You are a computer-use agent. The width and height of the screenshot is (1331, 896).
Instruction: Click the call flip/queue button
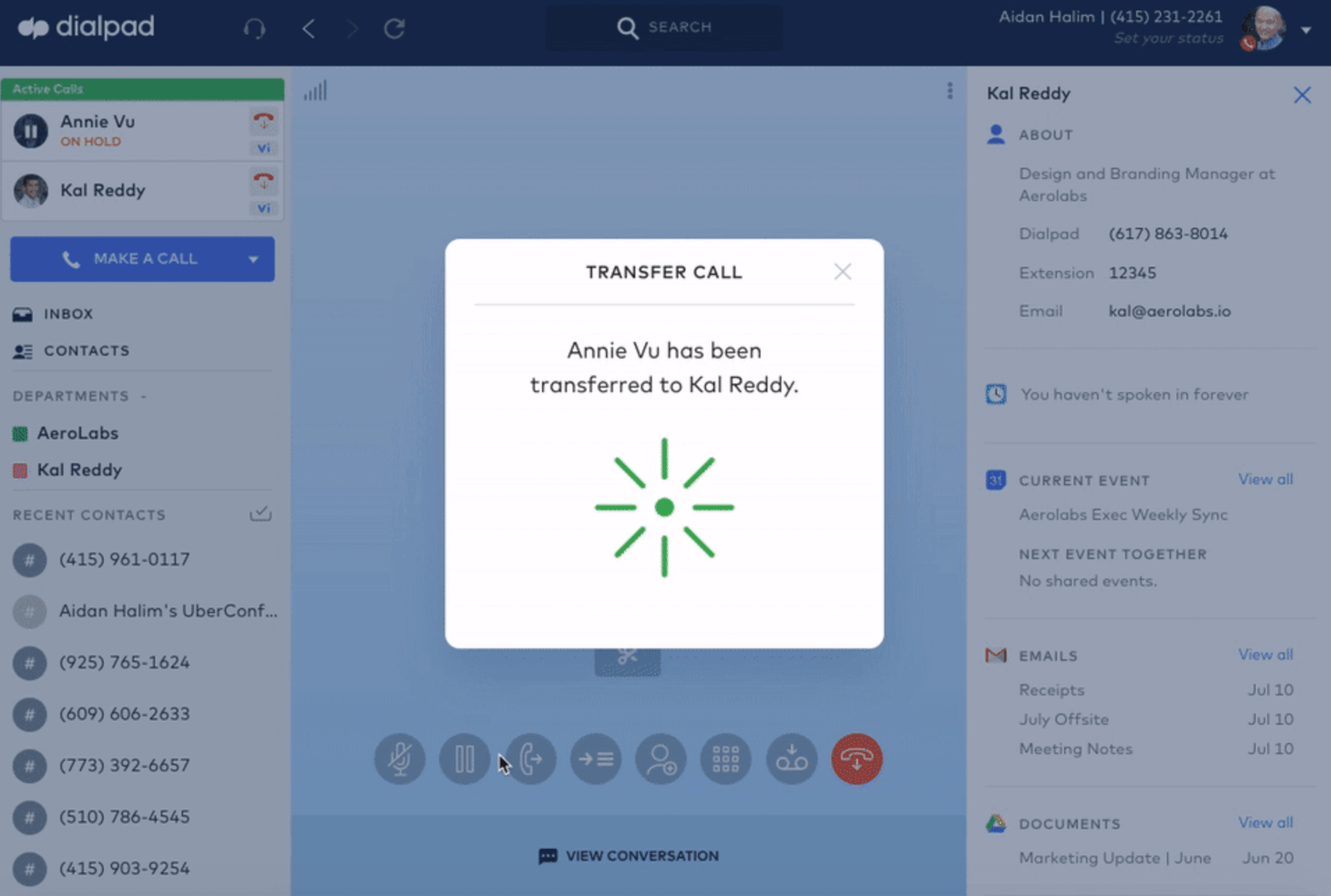(x=596, y=759)
